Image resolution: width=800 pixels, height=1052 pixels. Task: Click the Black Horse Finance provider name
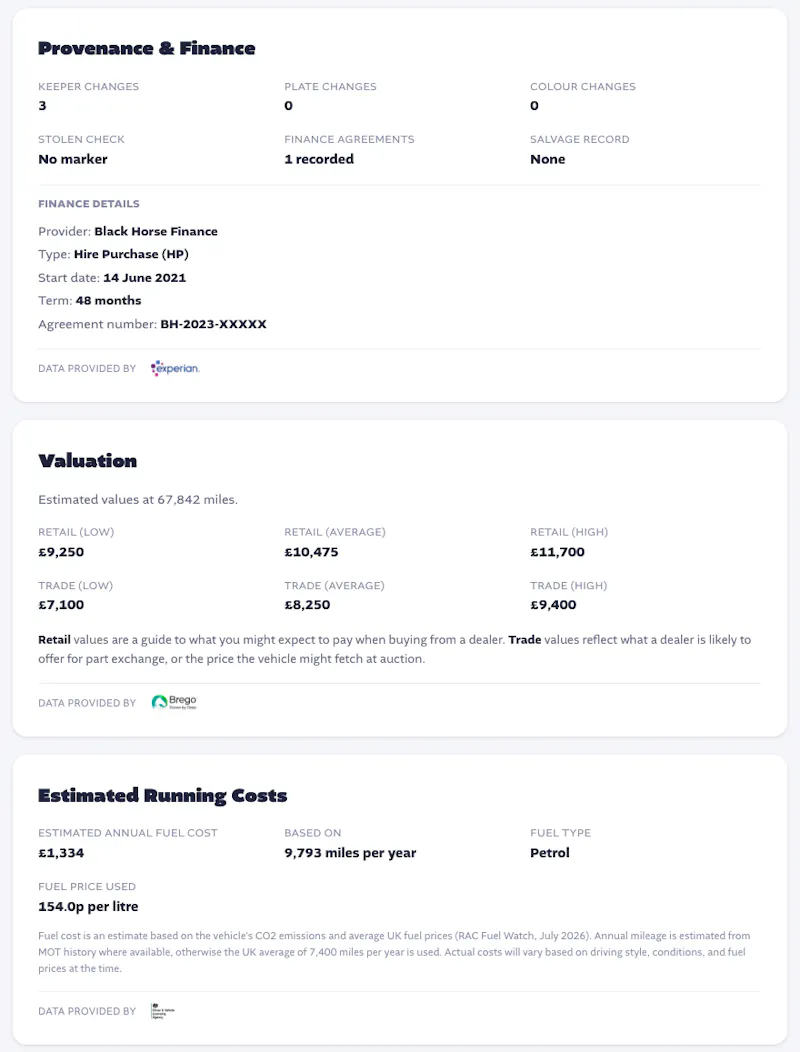[156, 231]
